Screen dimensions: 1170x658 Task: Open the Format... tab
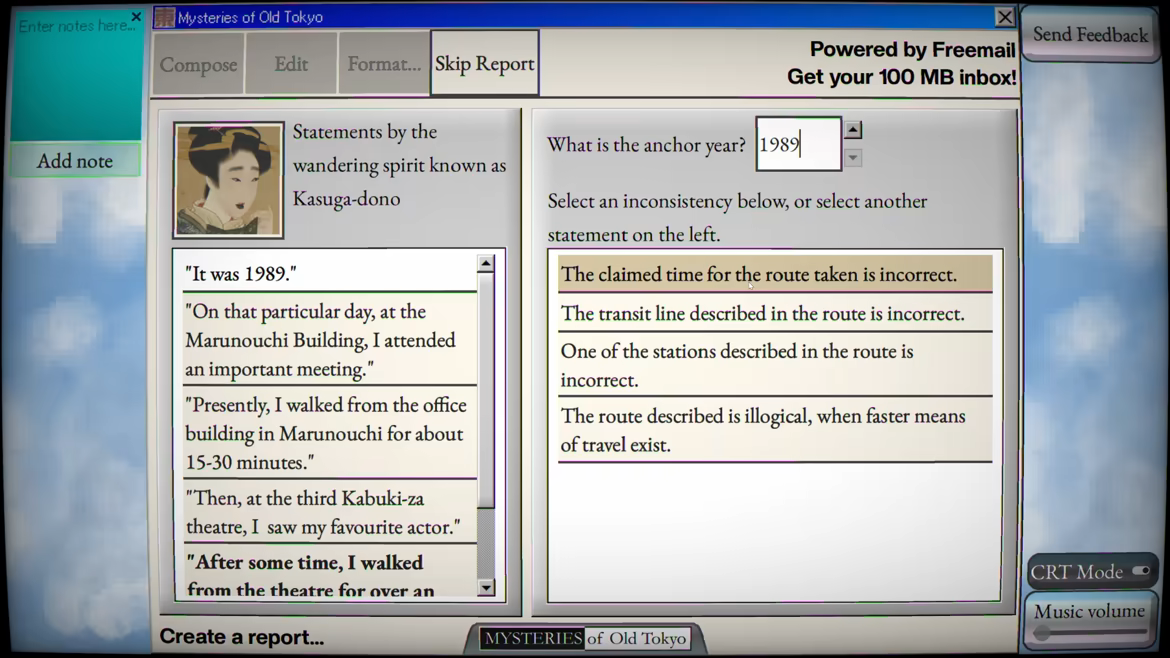pyautogui.click(x=384, y=64)
